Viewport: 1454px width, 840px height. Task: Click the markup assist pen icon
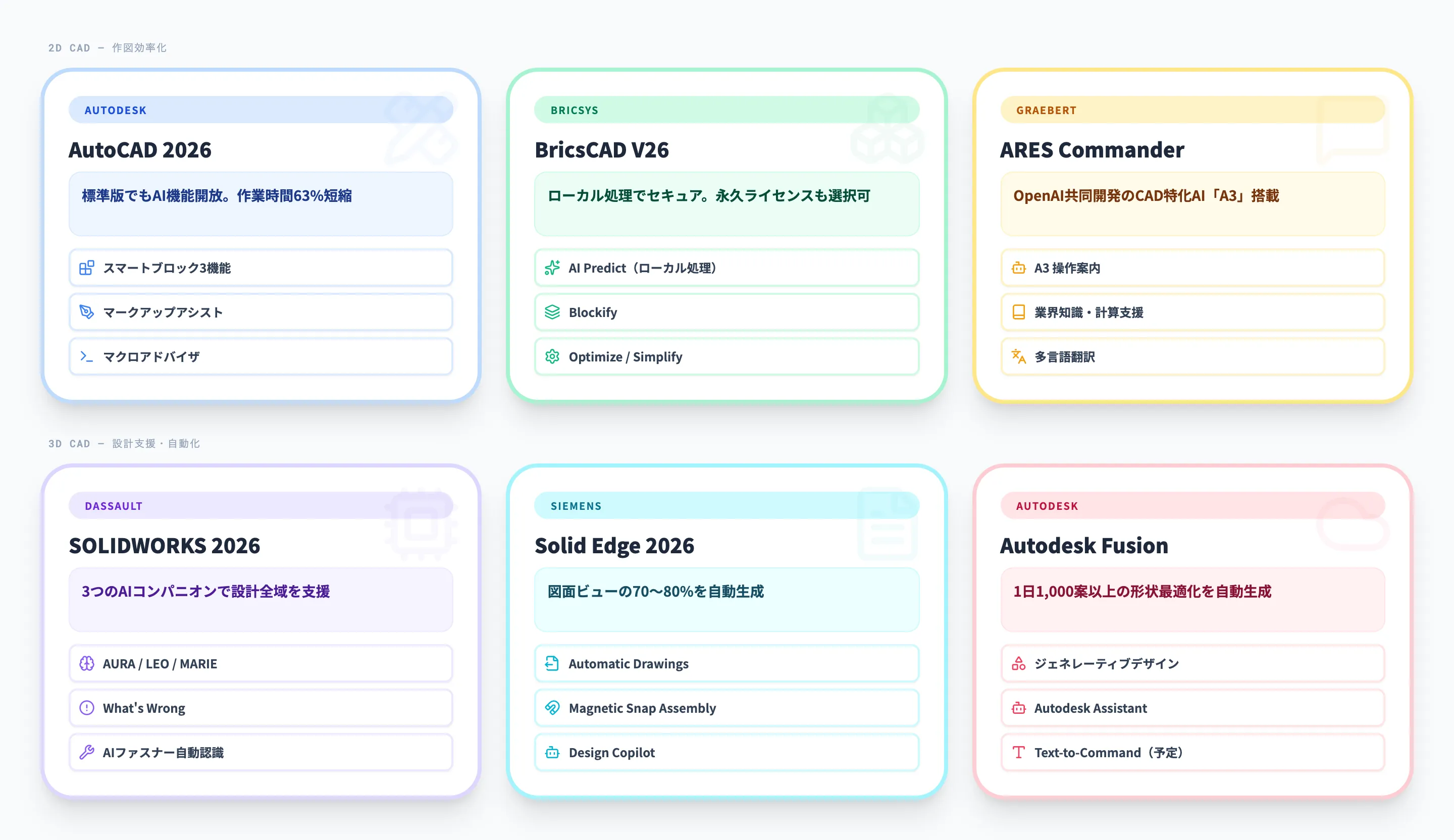point(86,312)
